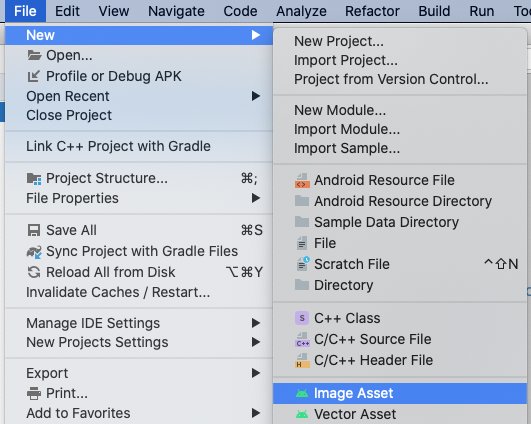Click the C/C++ Header File icon
The width and height of the screenshot is (531, 424).
[x=302, y=360]
